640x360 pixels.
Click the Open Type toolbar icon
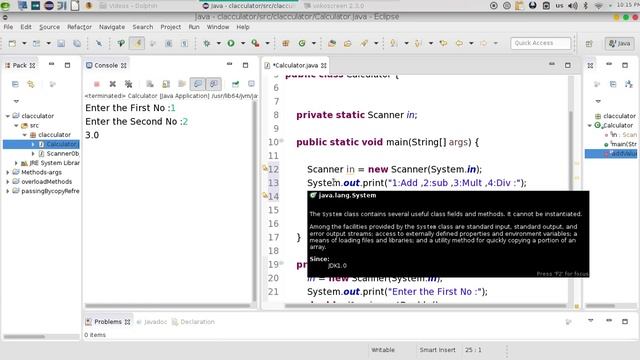pyautogui.click(x=332, y=43)
